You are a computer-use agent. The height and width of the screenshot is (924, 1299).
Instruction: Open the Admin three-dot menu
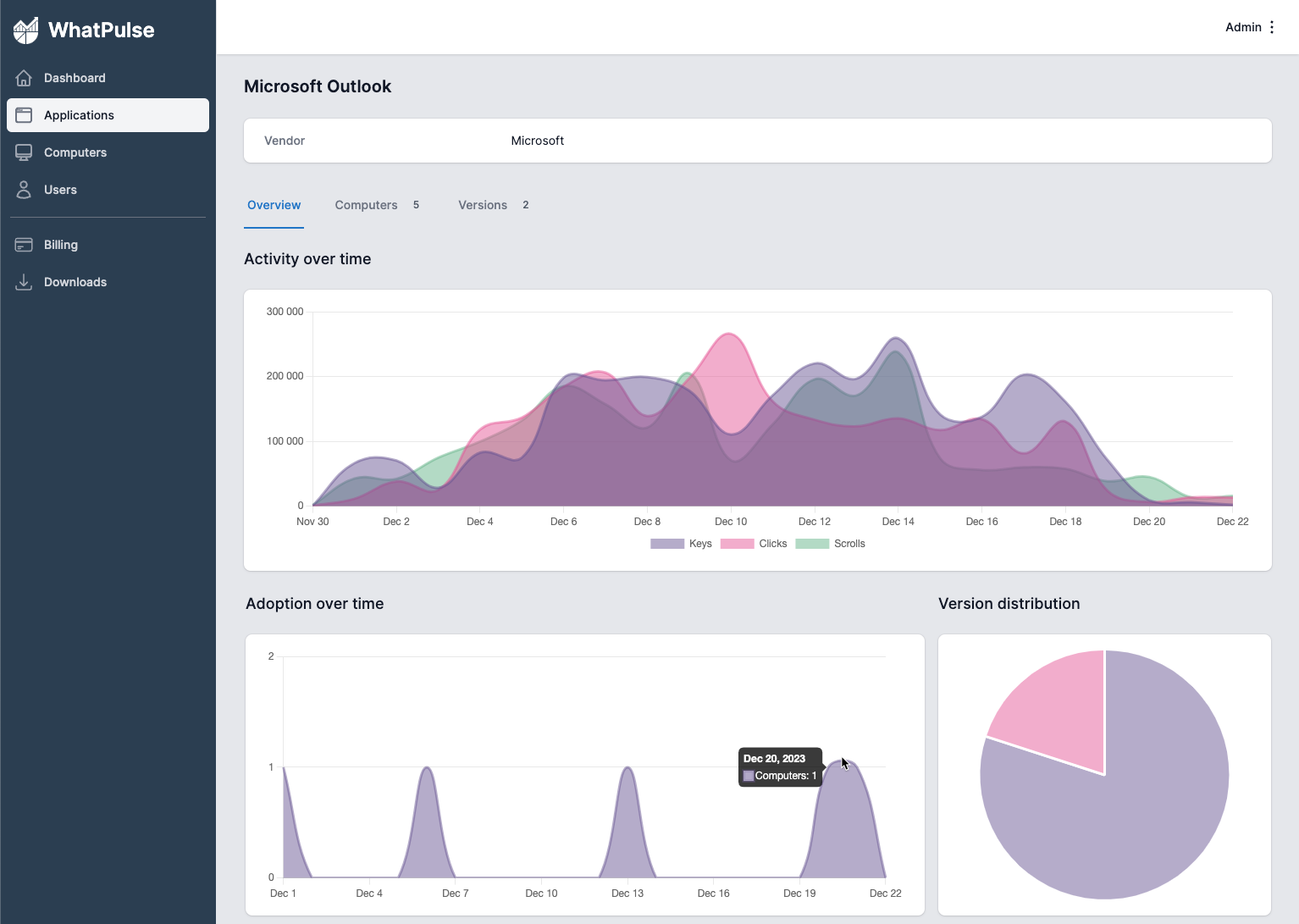point(1272,27)
